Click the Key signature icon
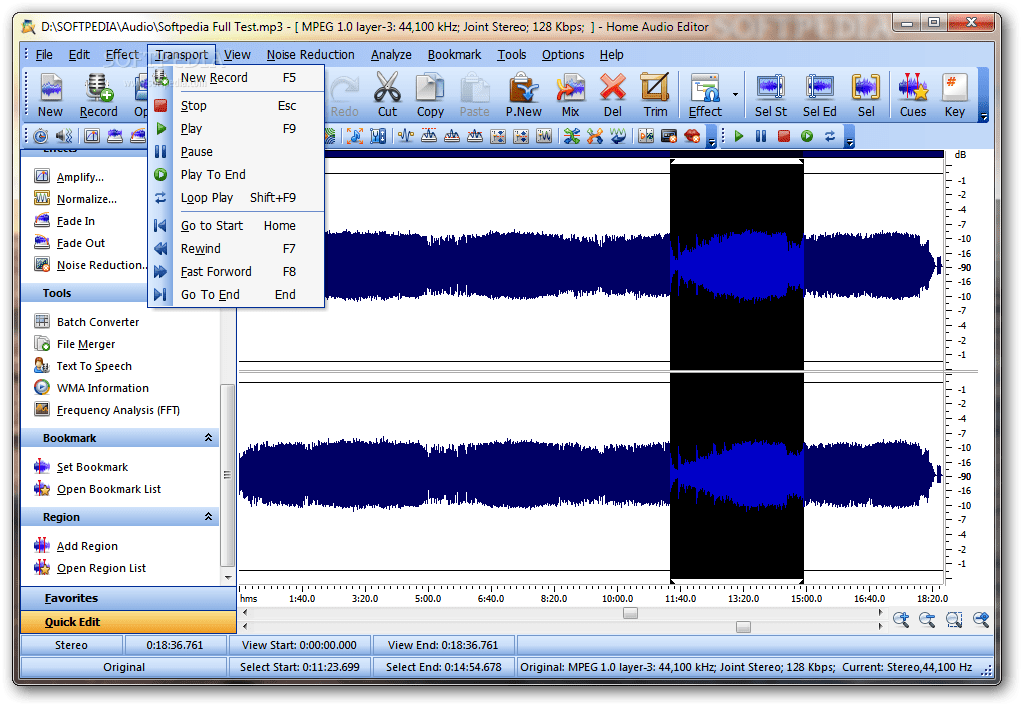1022x706 pixels. (953, 95)
